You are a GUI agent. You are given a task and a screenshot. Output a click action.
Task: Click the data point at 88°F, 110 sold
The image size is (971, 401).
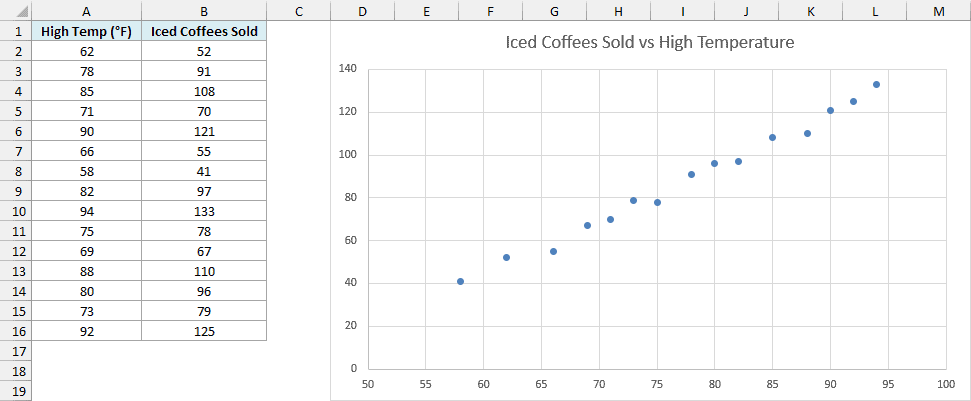808,133
